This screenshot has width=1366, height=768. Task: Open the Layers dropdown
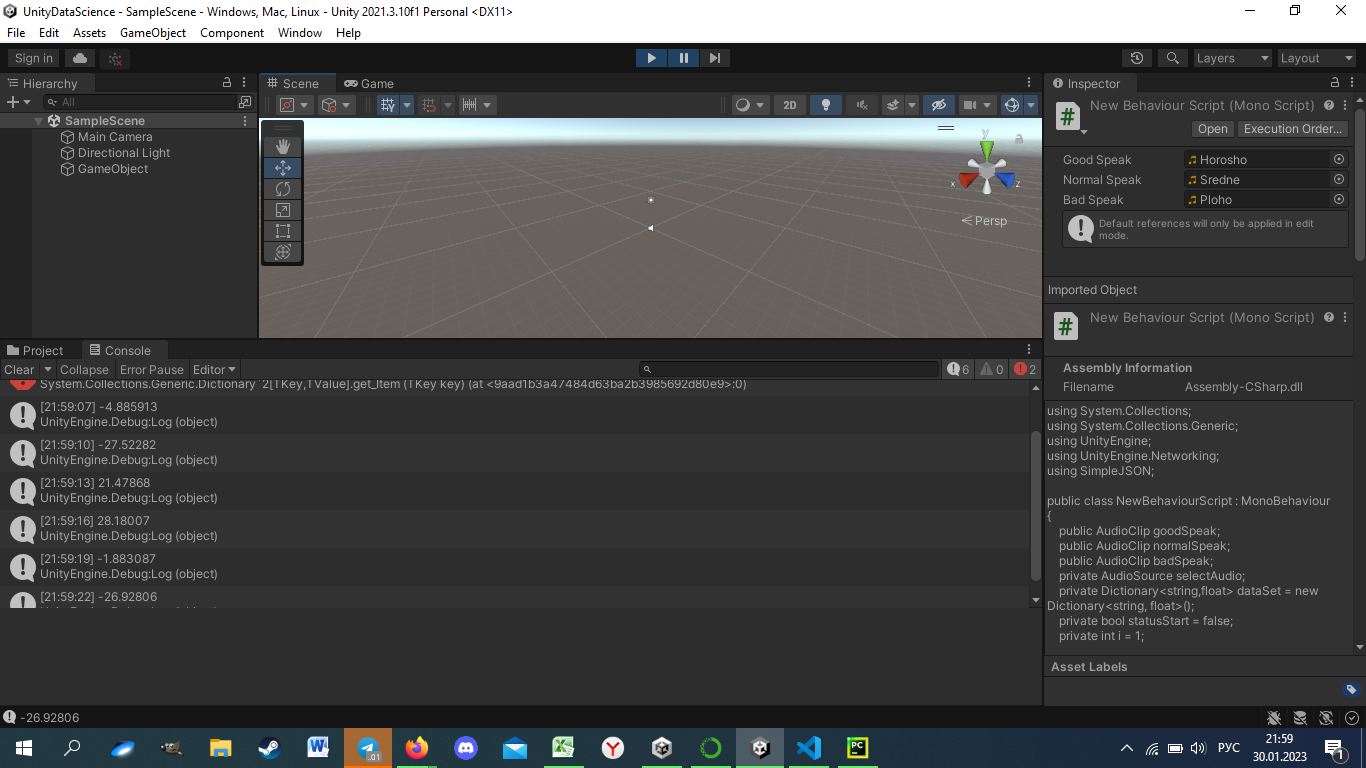pos(1231,57)
